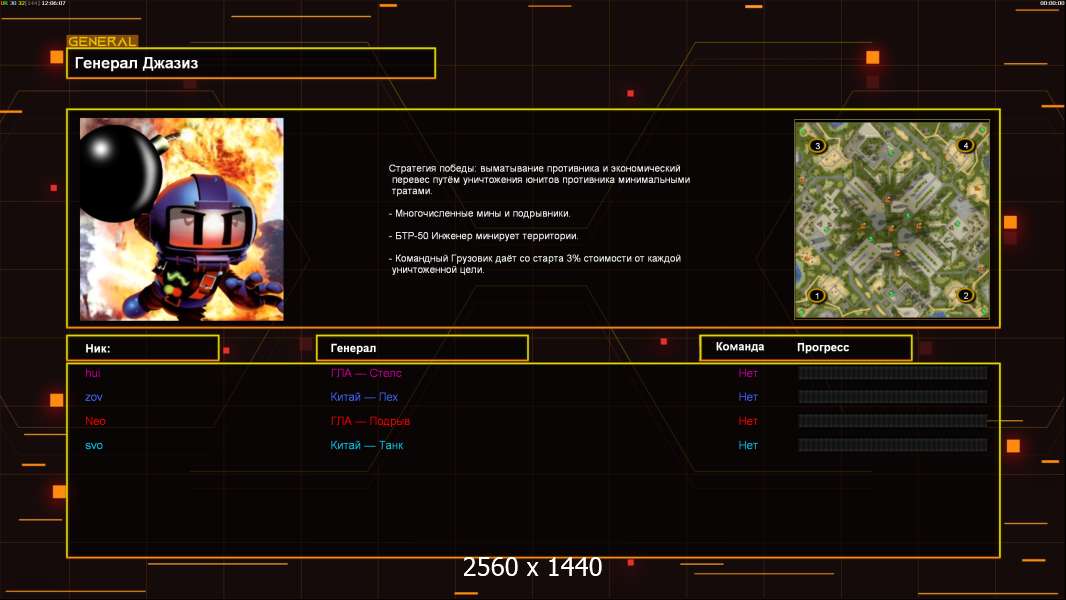The height and width of the screenshot is (600, 1066).
Task: Click the 'Генерал' column header
Action: (421, 348)
